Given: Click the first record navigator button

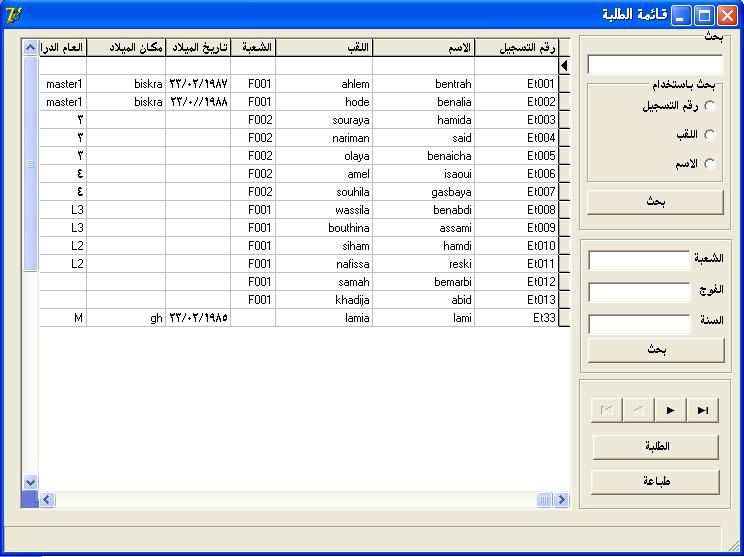Looking at the screenshot, I should point(606,410).
